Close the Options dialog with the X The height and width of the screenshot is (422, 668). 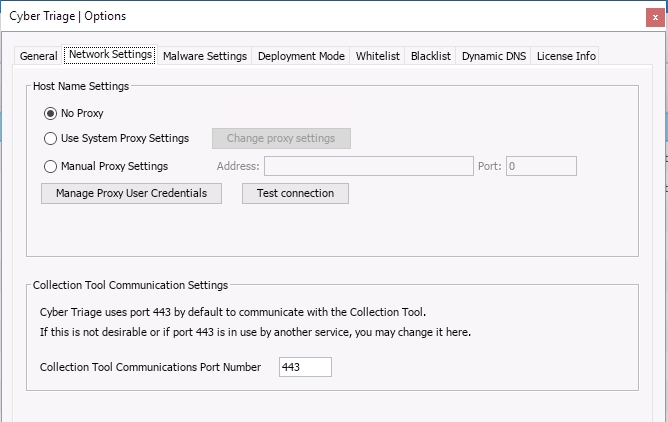coord(655,17)
